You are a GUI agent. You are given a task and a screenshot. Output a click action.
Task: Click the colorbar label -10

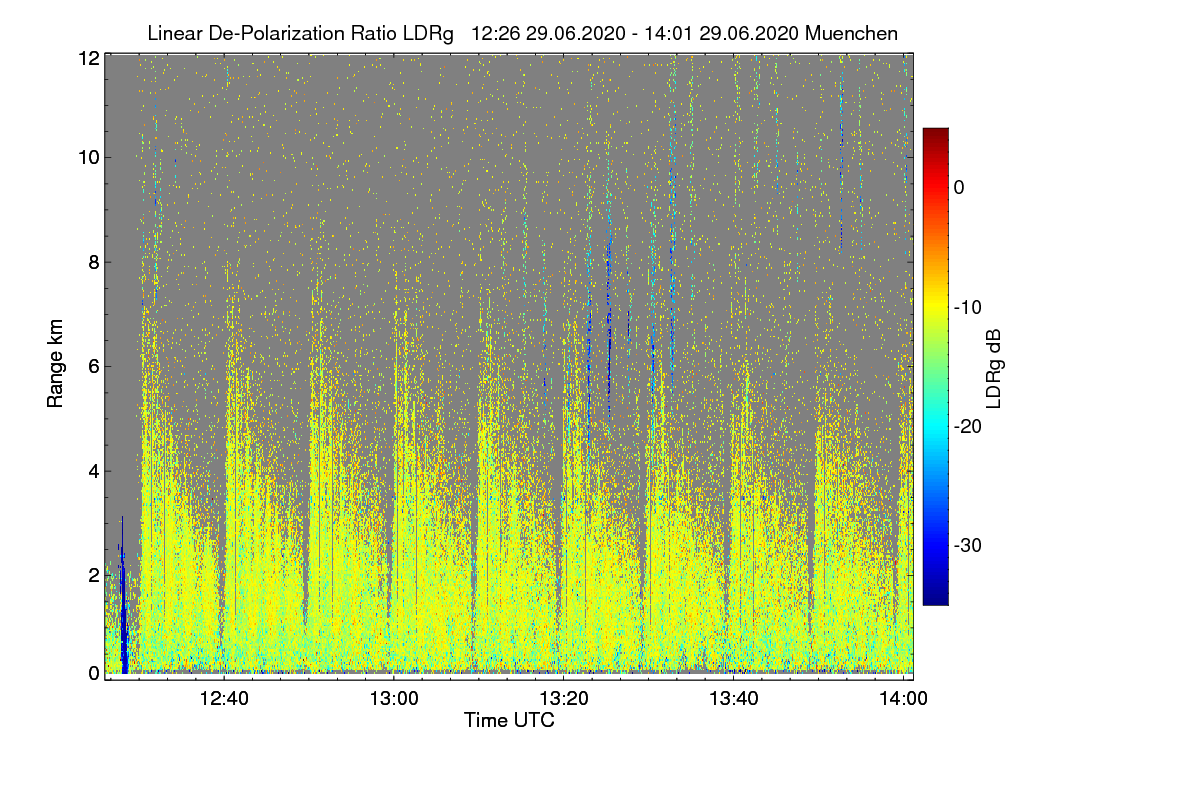point(968,307)
